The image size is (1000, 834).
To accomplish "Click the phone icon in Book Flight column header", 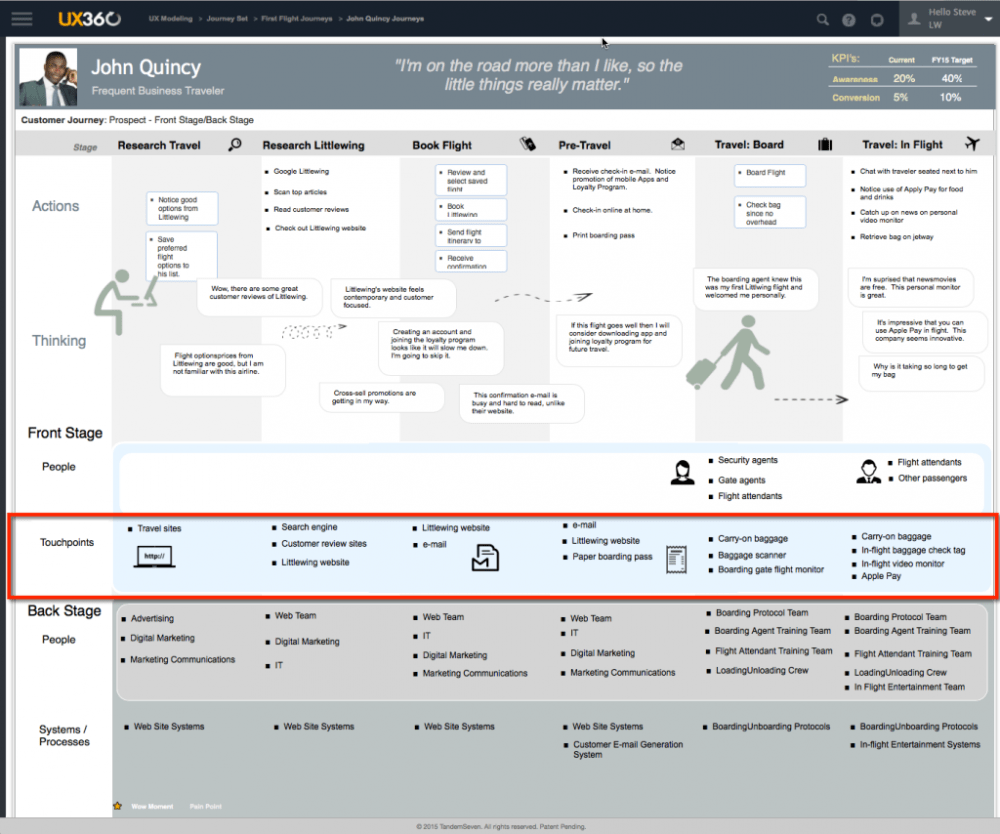I will (527, 143).
